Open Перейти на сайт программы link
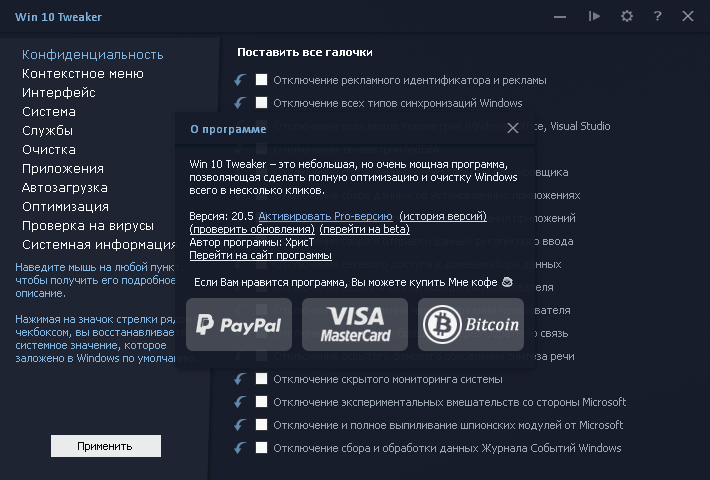The width and height of the screenshot is (710, 480). coord(260,255)
